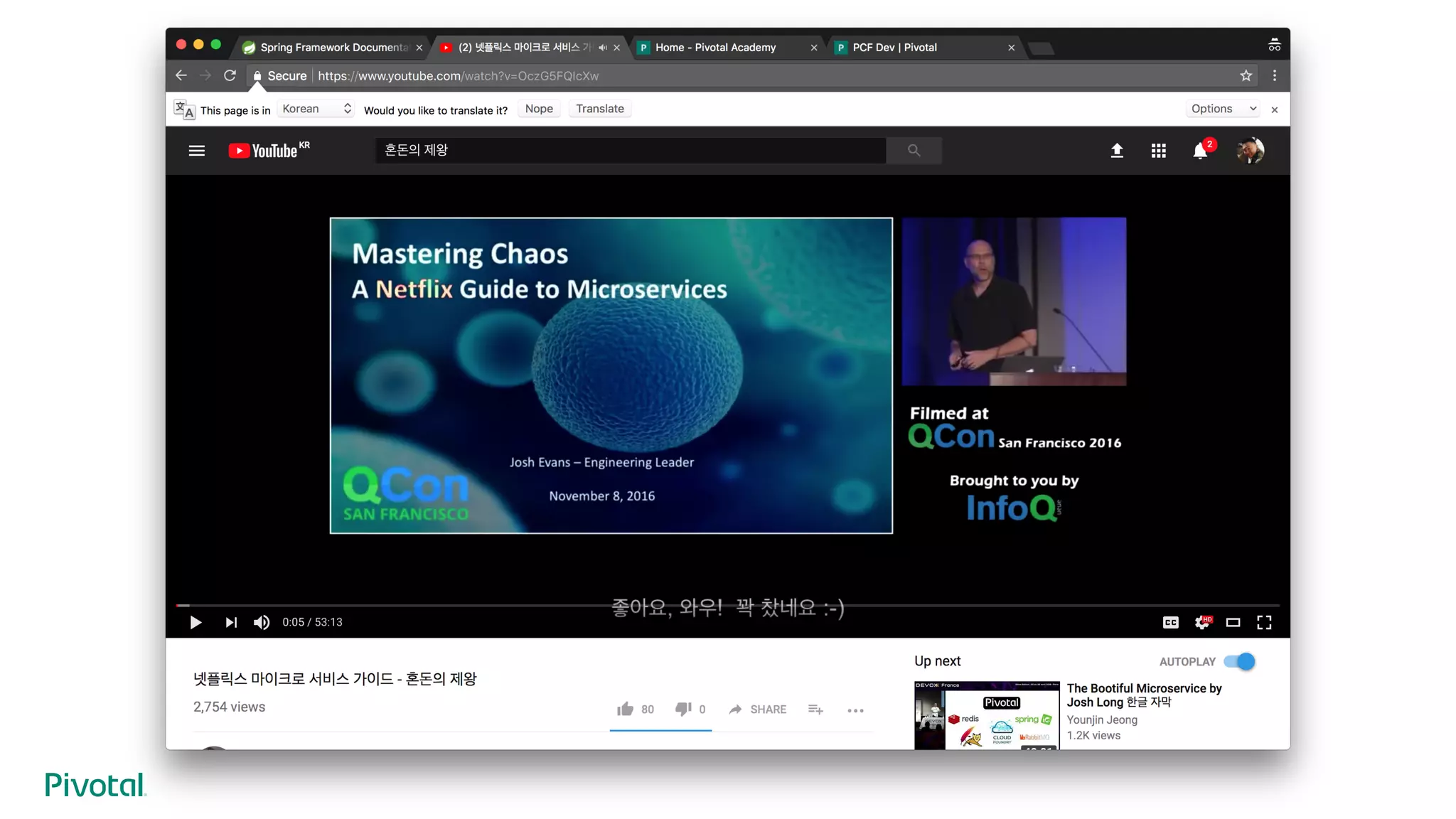Open the YouTube hamburger guide menu

click(x=196, y=151)
